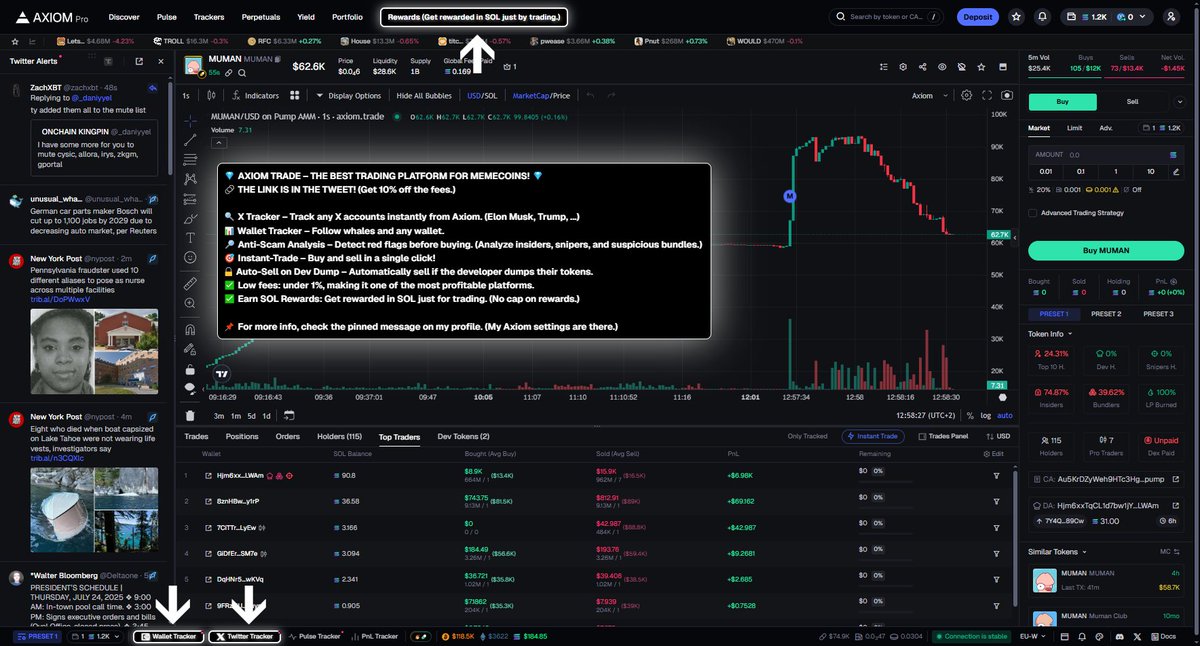The height and width of the screenshot is (646, 1200).
Task: Open the Wallet Tracker button
Action: [x=169, y=636]
